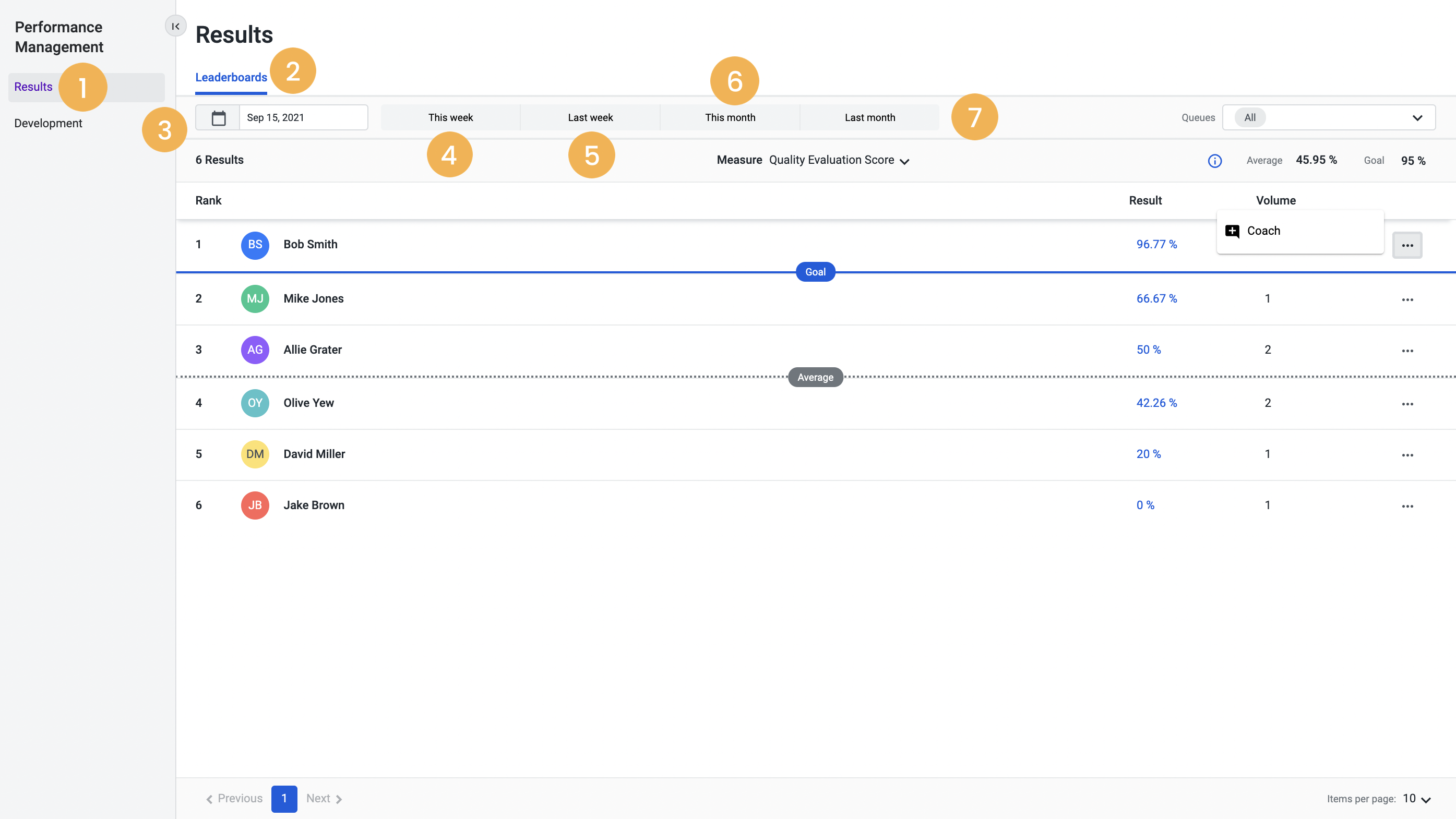
Task: Select the This week time filter
Action: point(450,117)
